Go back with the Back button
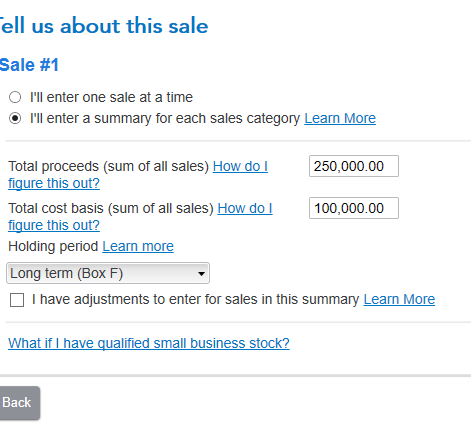The height and width of the screenshot is (425, 471). pos(18,403)
